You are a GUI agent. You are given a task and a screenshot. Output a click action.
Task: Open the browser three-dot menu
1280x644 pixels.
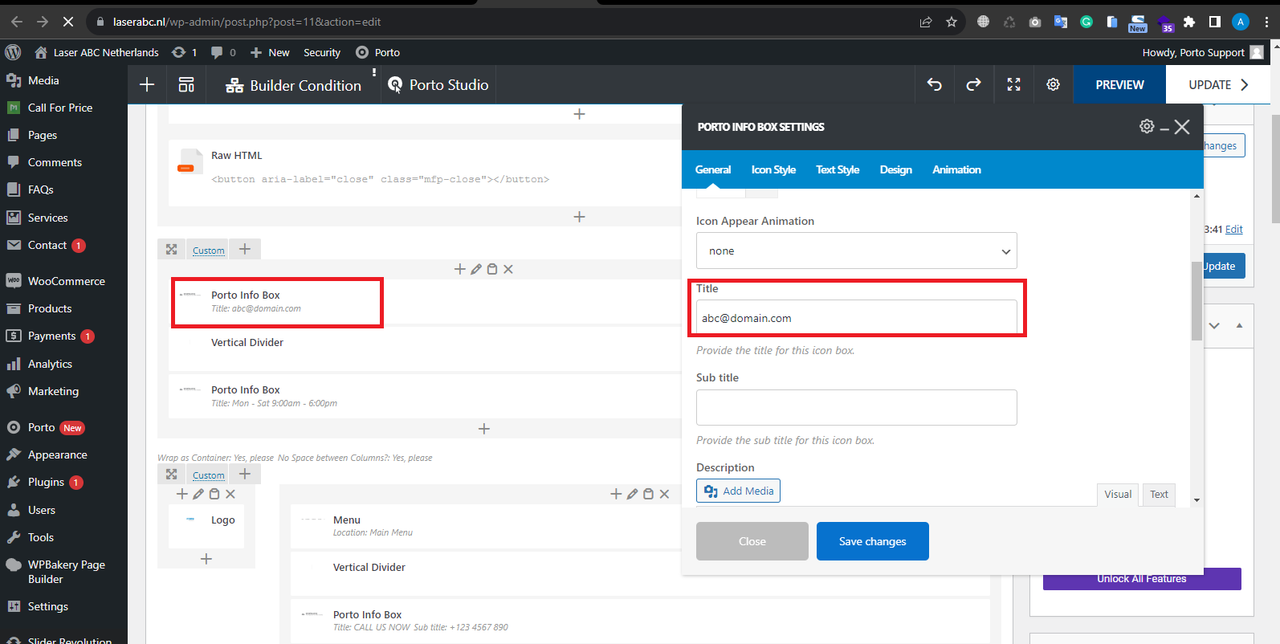coord(1265,21)
